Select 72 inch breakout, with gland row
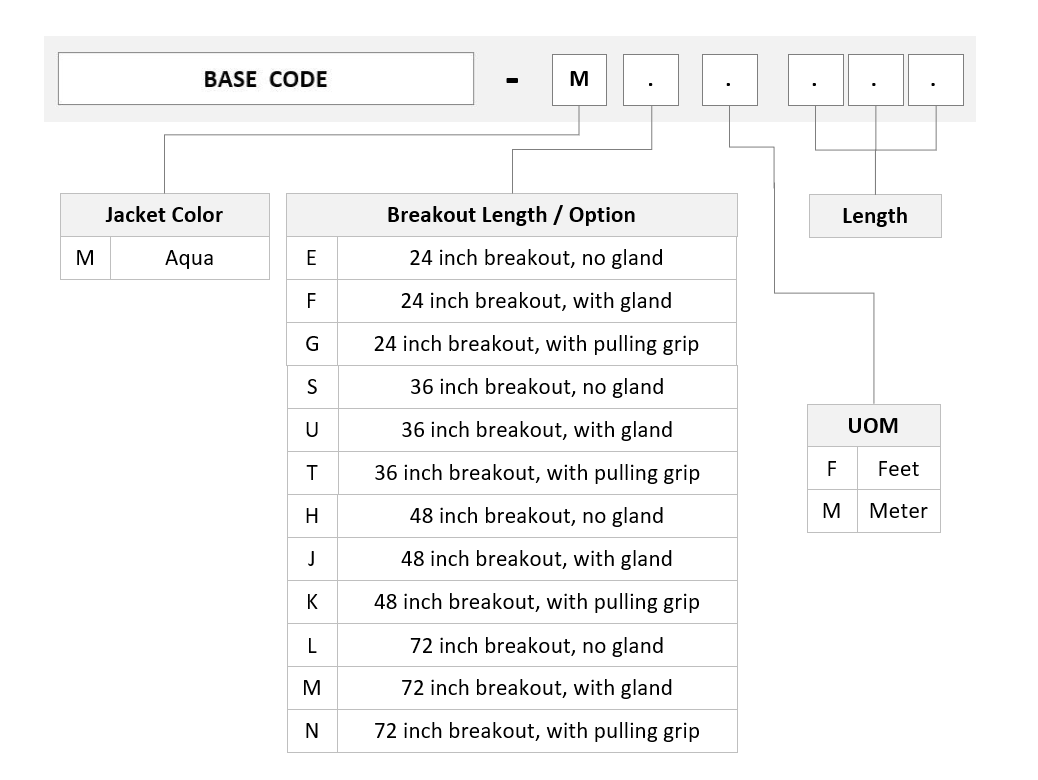This screenshot has width=1038, height=780. (x=512, y=689)
